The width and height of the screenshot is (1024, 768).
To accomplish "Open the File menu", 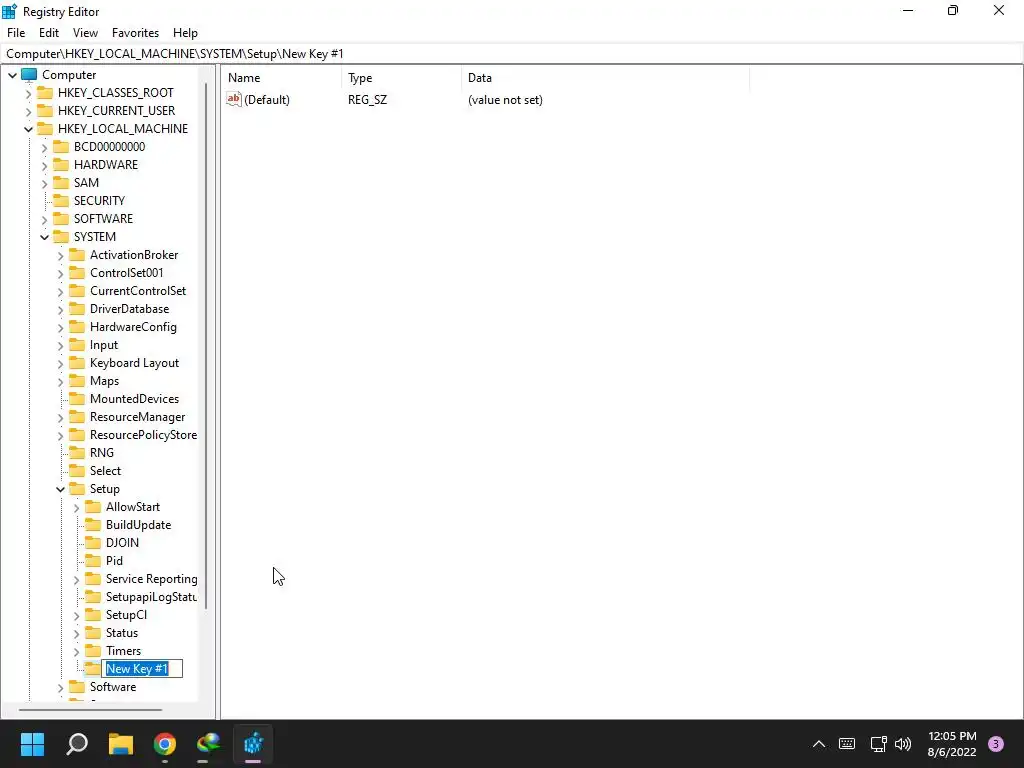I will click(x=16, y=33).
